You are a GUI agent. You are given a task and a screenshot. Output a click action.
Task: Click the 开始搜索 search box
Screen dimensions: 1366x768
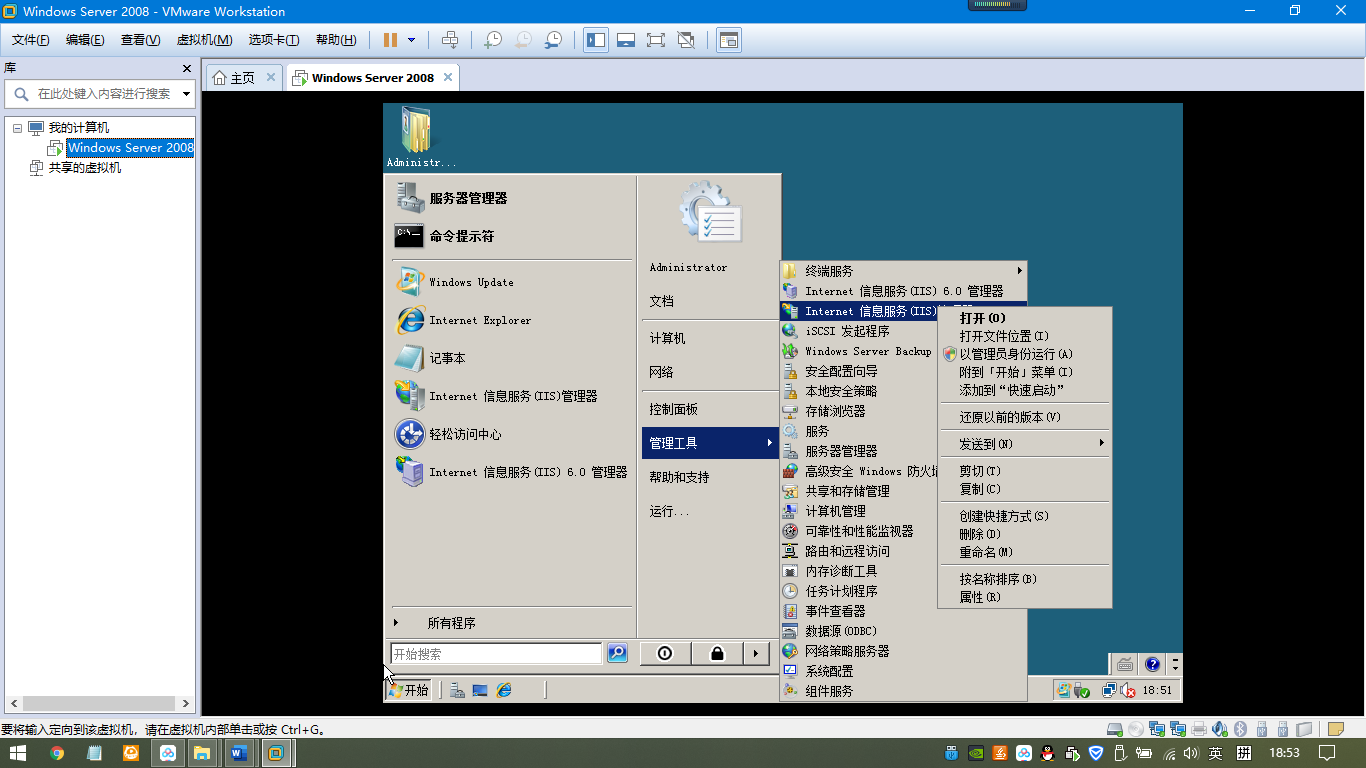(x=496, y=654)
